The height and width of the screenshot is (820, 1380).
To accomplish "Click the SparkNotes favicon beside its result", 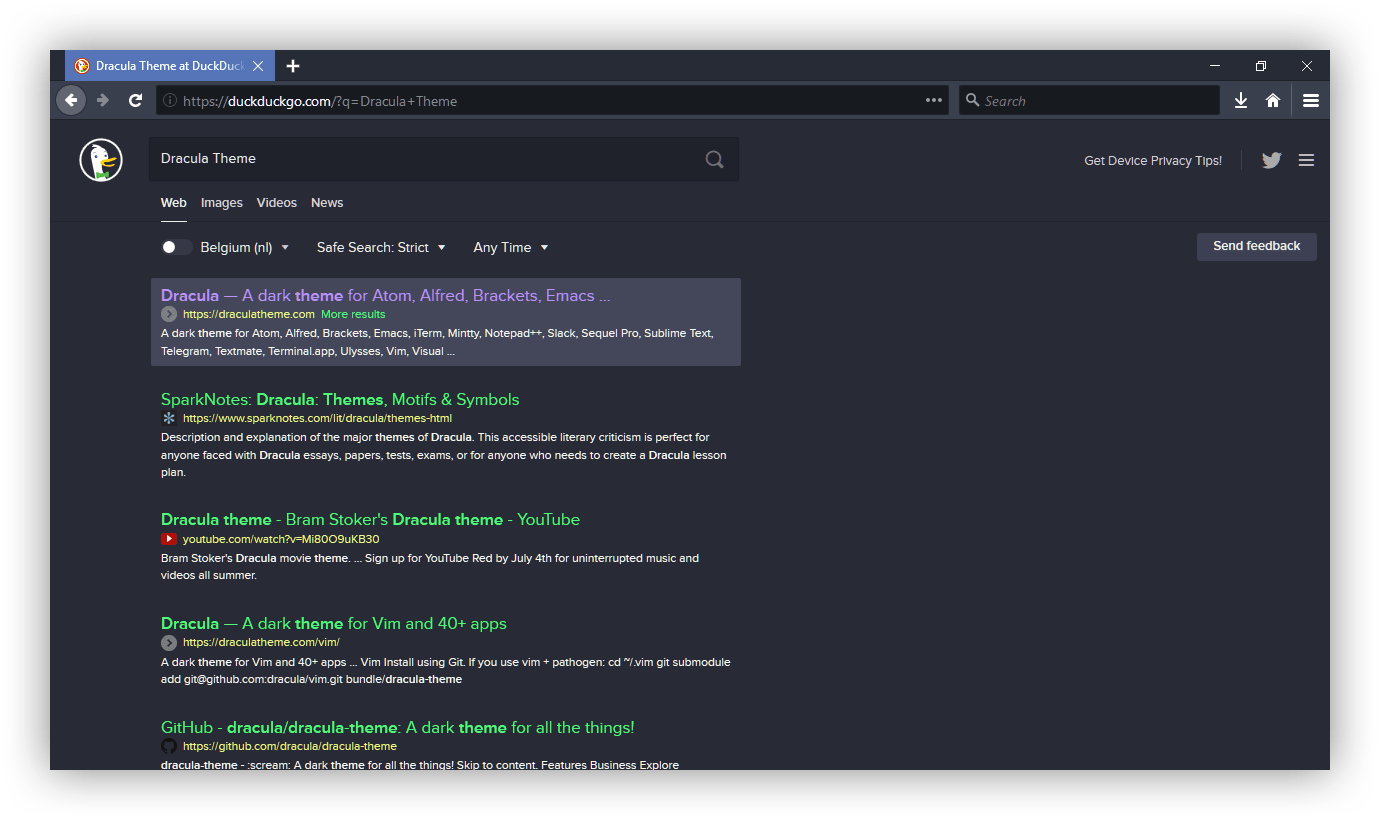I will coord(168,418).
